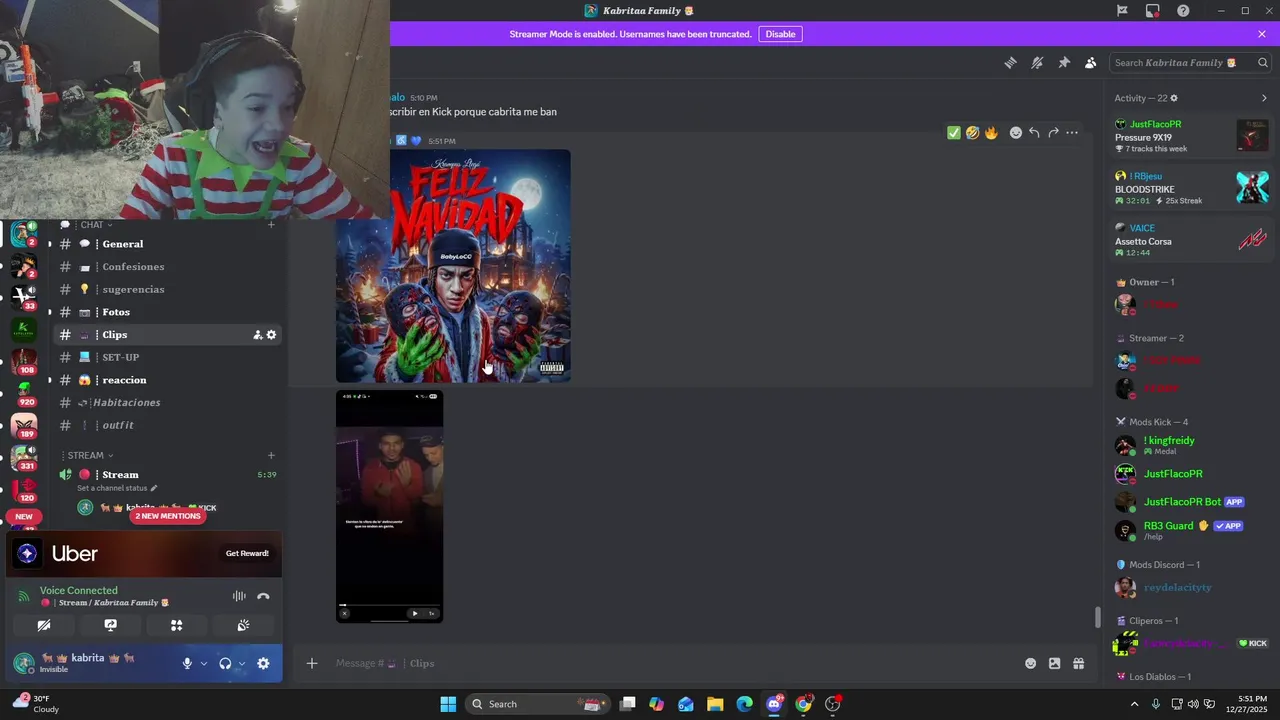The height and width of the screenshot is (720, 1280).
Task: Open the add reaction smiley on message
Action: 1016,133
